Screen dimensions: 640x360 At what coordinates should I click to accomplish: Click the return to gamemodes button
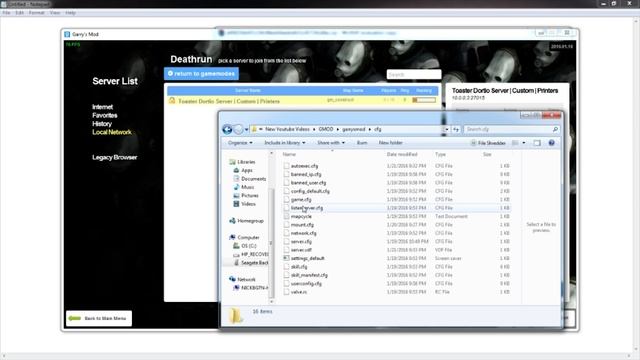click(201, 73)
